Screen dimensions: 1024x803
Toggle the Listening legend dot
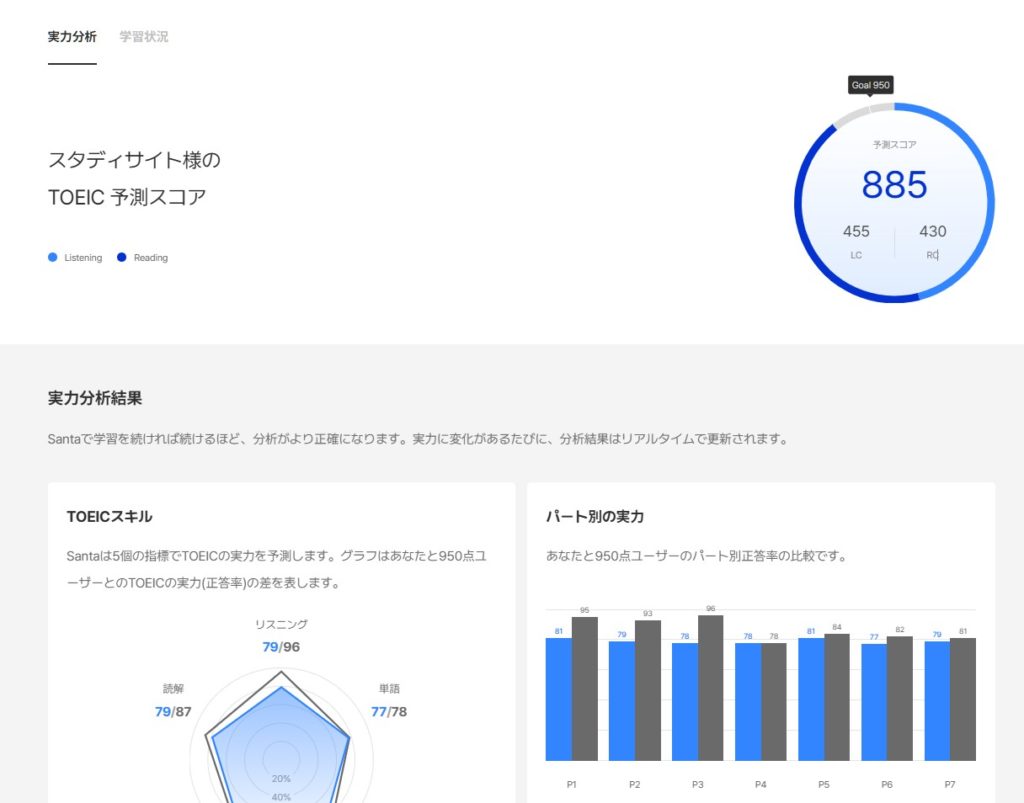click(x=52, y=257)
